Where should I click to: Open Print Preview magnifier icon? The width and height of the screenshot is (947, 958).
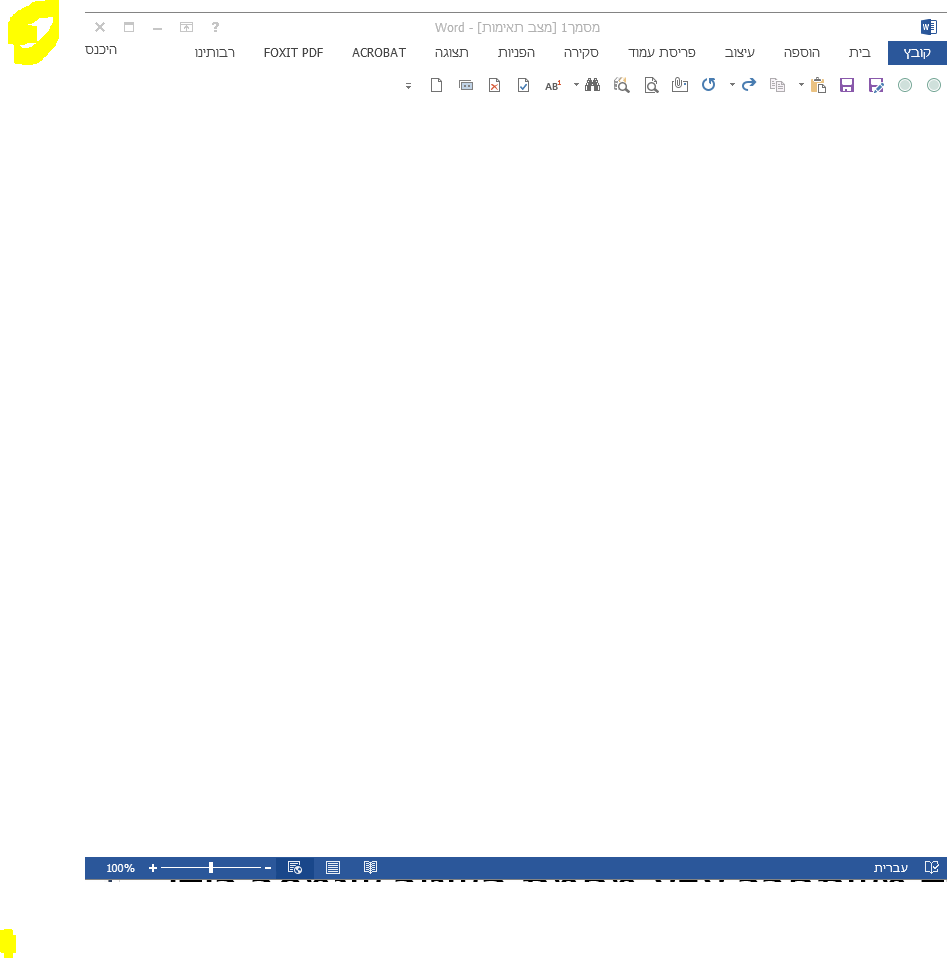tap(650, 85)
